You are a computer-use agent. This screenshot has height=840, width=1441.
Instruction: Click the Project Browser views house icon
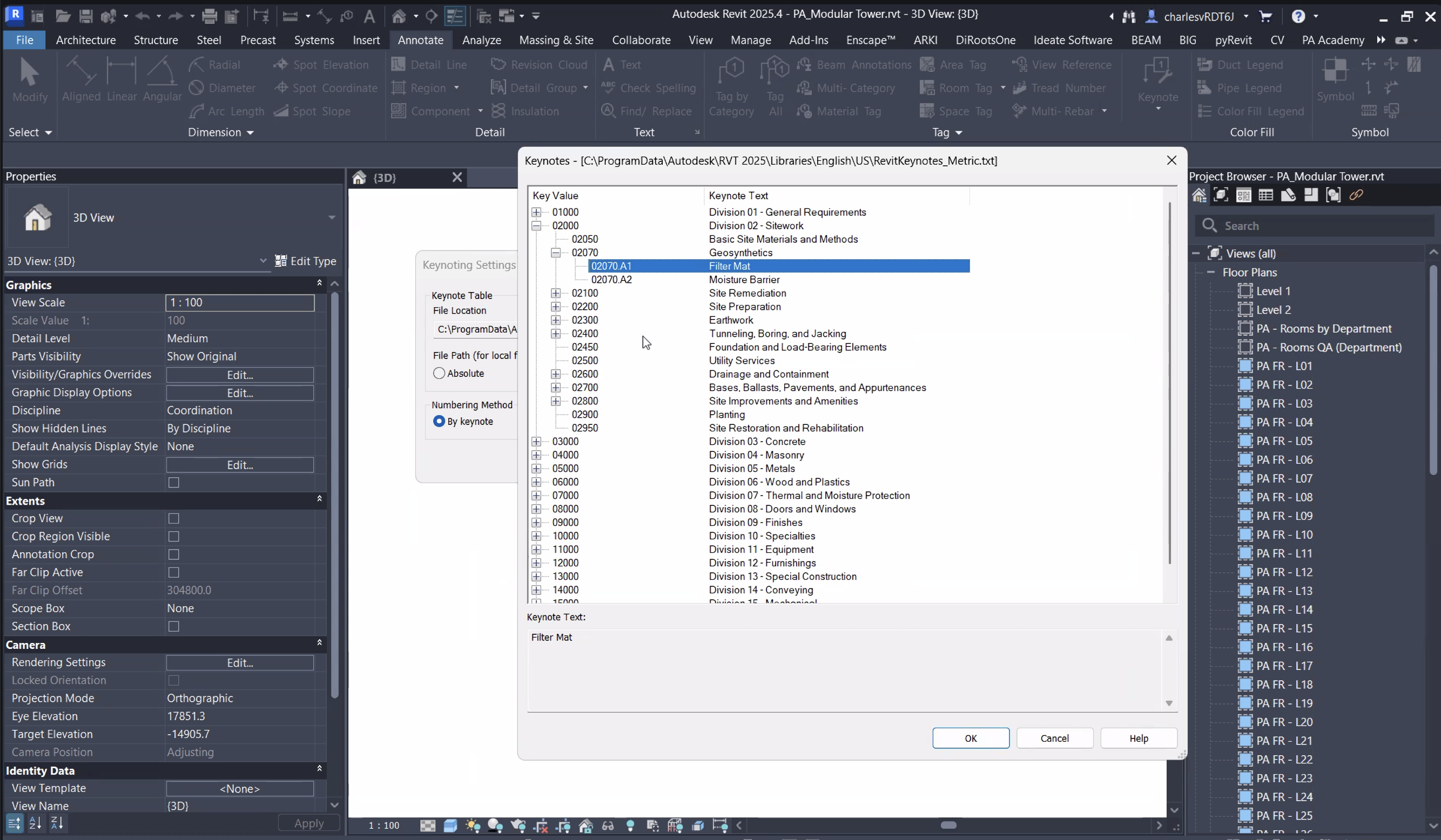pos(1199,195)
